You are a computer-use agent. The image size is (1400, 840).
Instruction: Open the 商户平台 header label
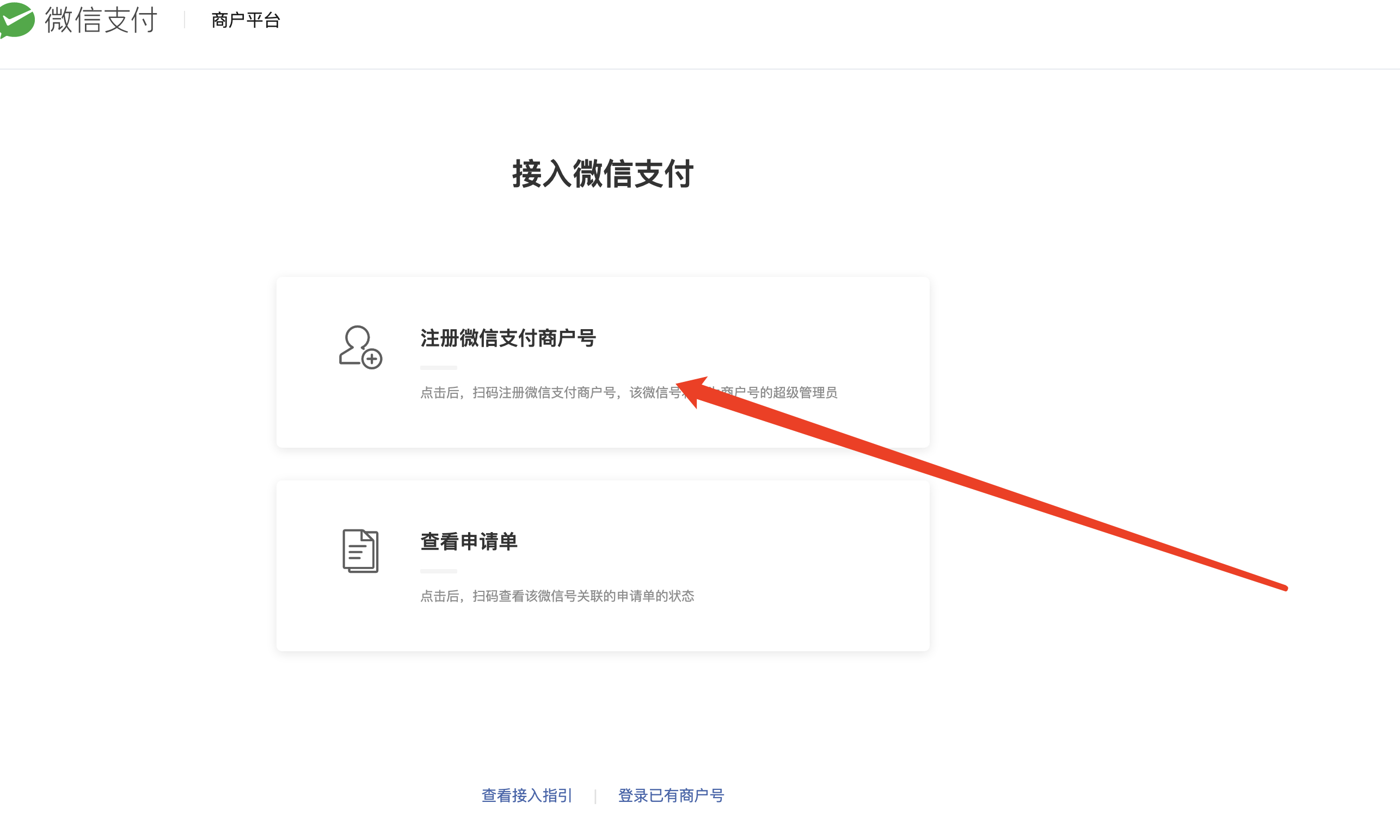tap(246, 20)
